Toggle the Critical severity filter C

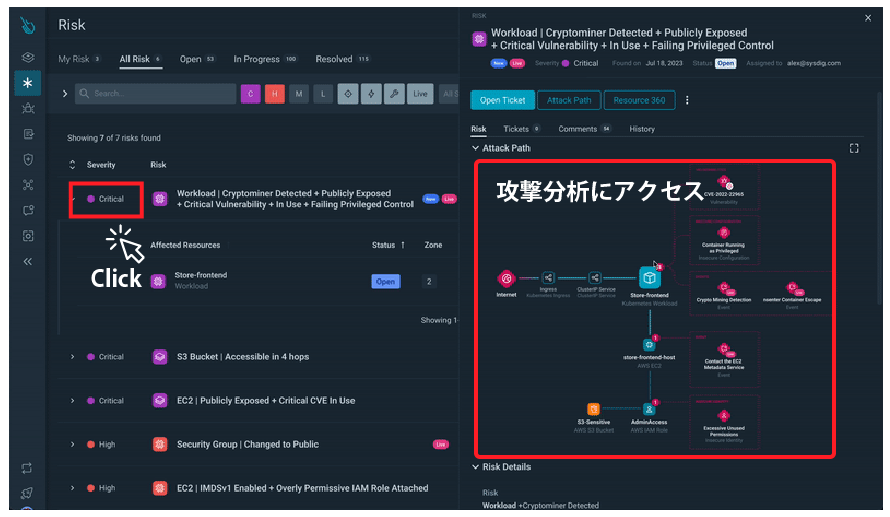click(x=249, y=93)
